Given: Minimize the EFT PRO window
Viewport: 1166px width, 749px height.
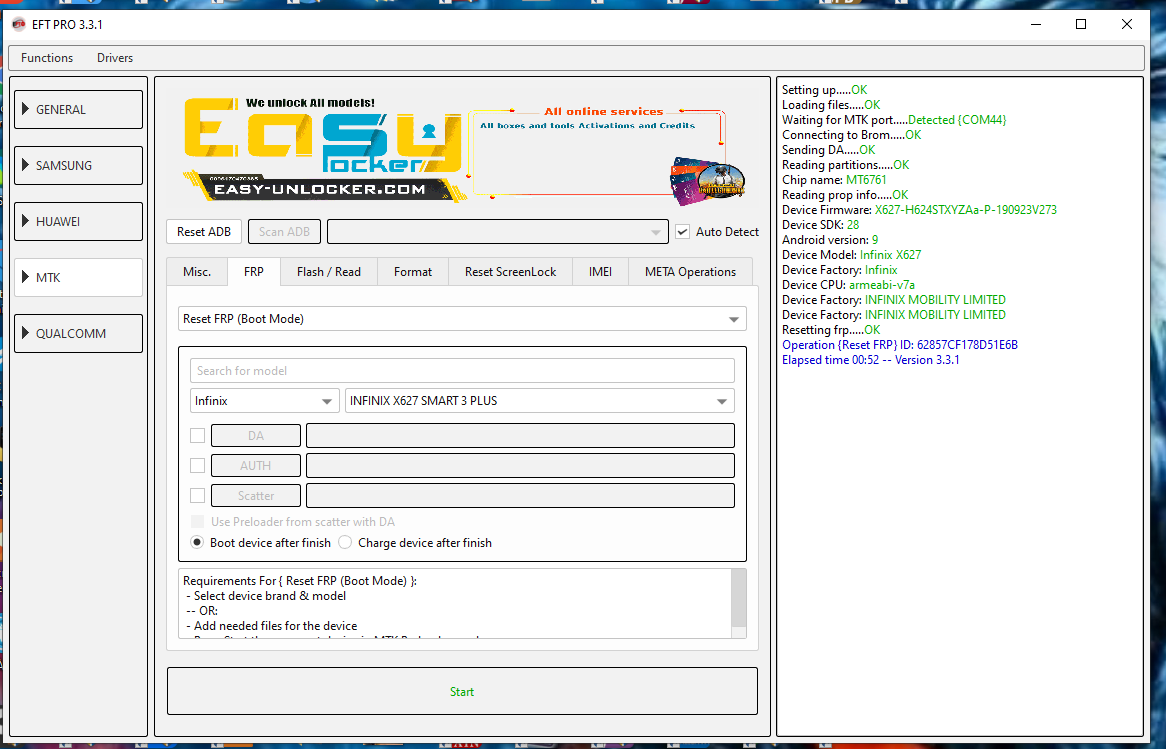Looking at the screenshot, I should tap(1036, 25).
